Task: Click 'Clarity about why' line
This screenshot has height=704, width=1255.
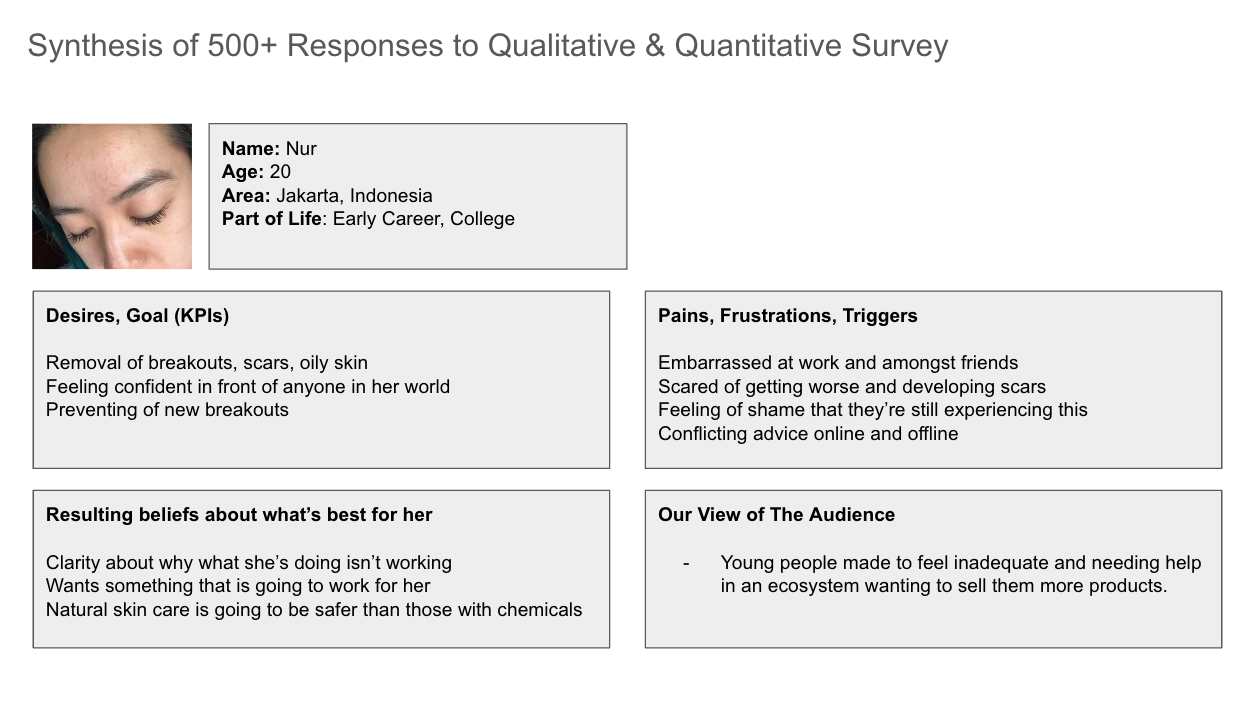Action: tap(249, 563)
